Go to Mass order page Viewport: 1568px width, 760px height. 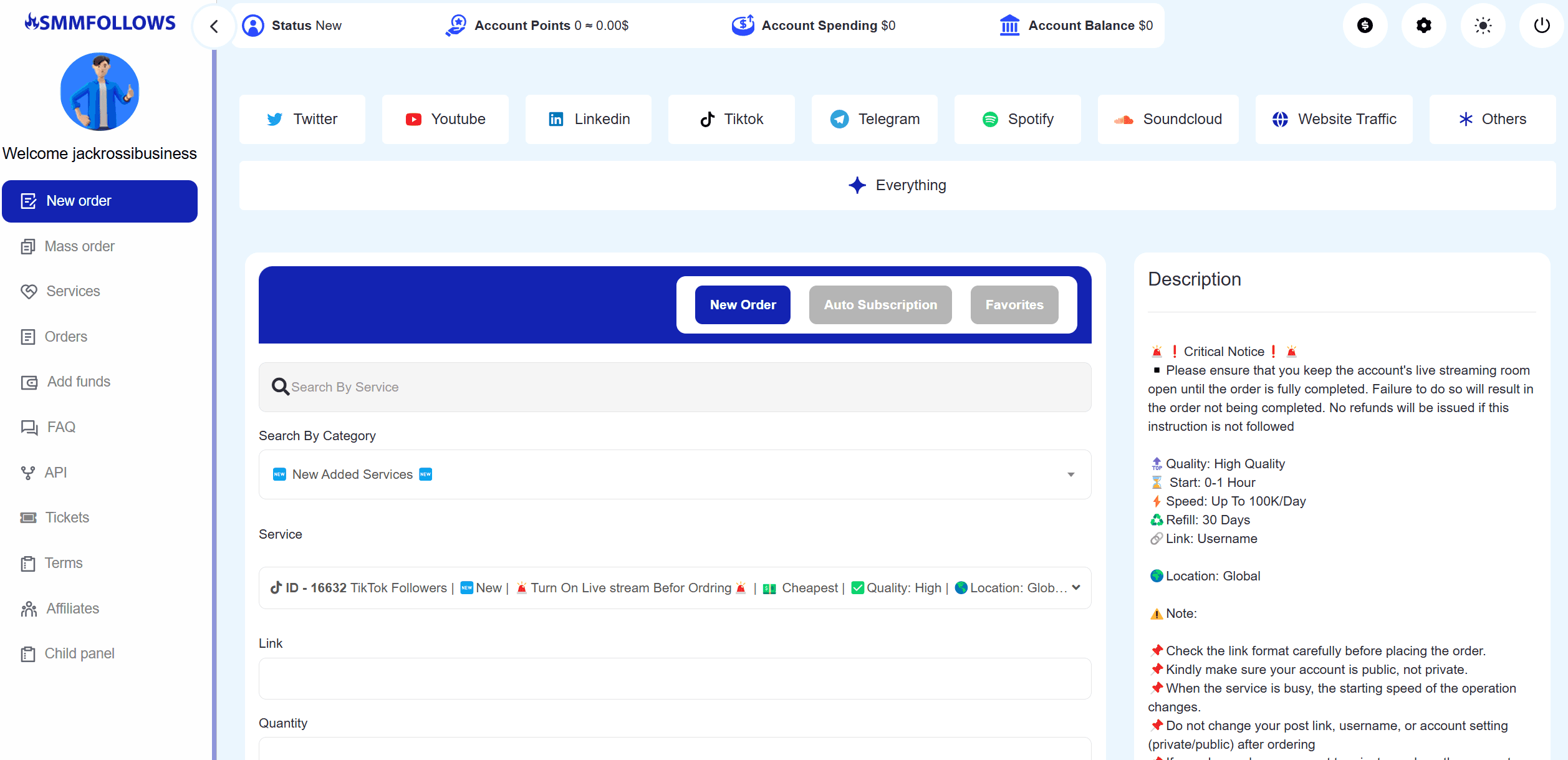tap(79, 246)
